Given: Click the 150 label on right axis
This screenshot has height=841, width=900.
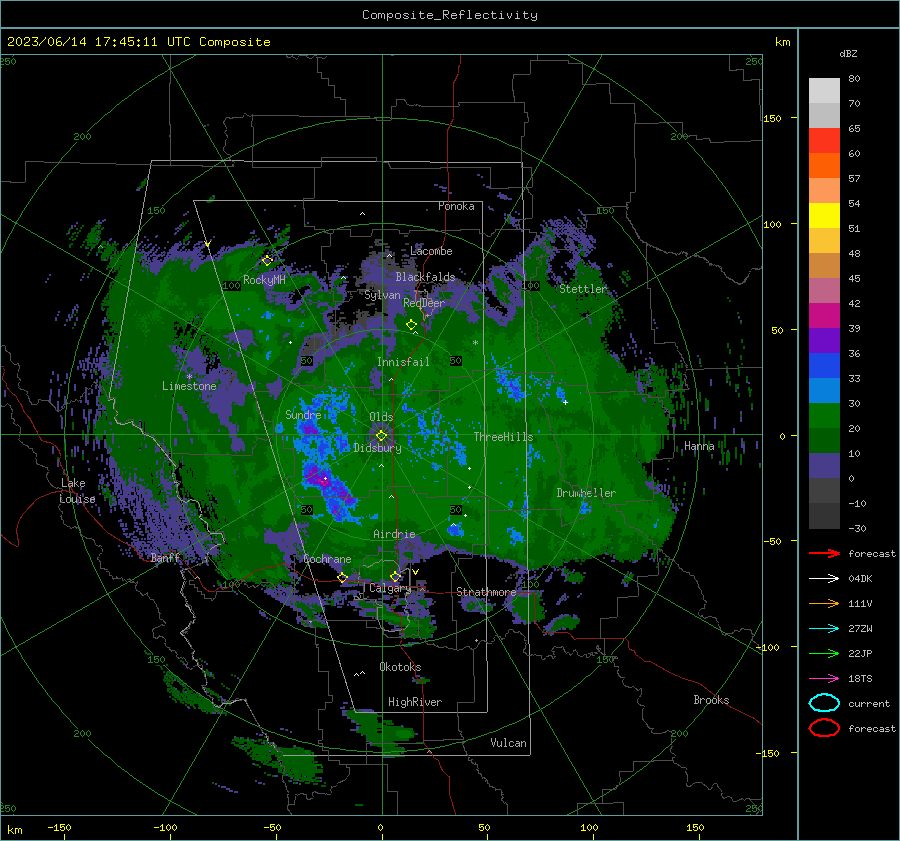Looking at the screenshot, I should pyautogui.click(x=773, y=118).
